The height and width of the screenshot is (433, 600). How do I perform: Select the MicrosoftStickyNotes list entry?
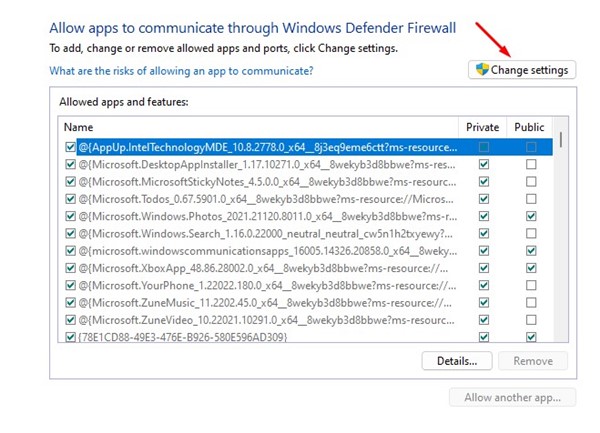click(x=267, y=182)
